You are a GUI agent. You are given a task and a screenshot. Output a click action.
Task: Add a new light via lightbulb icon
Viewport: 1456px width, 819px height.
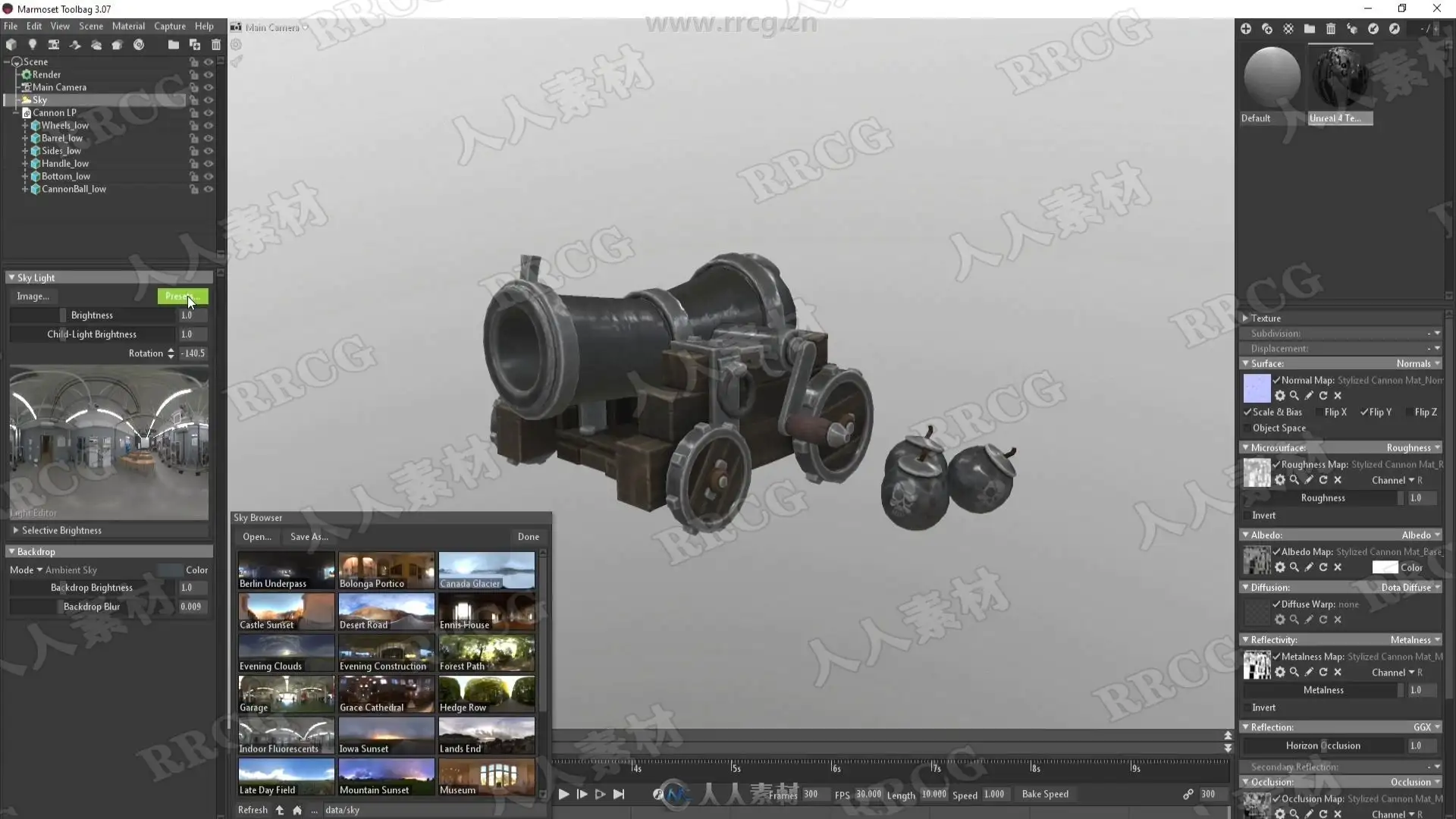coord(32,45)
